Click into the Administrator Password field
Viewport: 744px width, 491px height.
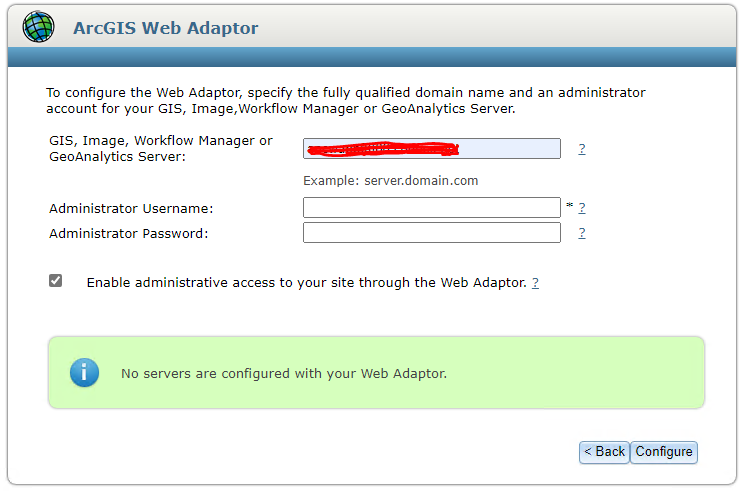click(431, 233)
